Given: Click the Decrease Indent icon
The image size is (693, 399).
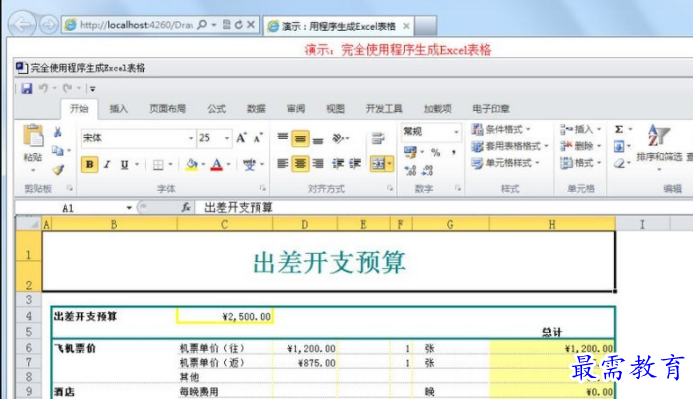Looking at the screenshot, I should coord(338,164).
